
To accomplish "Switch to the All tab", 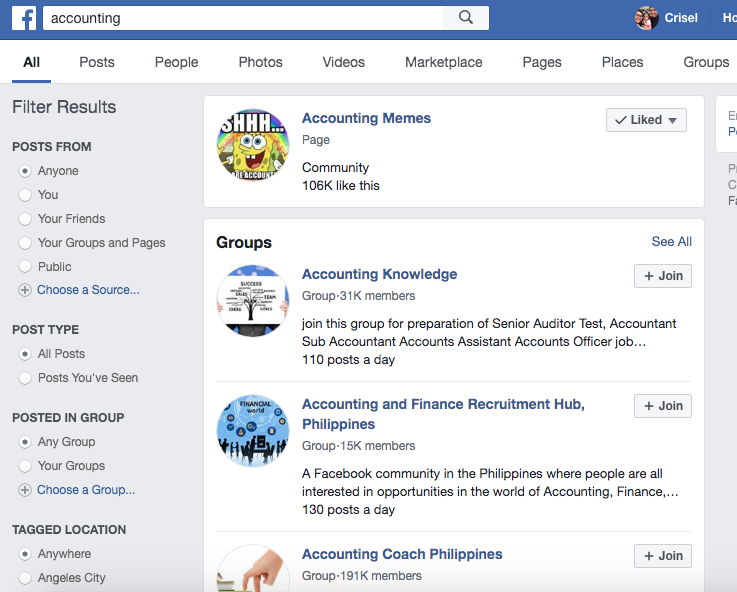I will [x=31, y=62].
